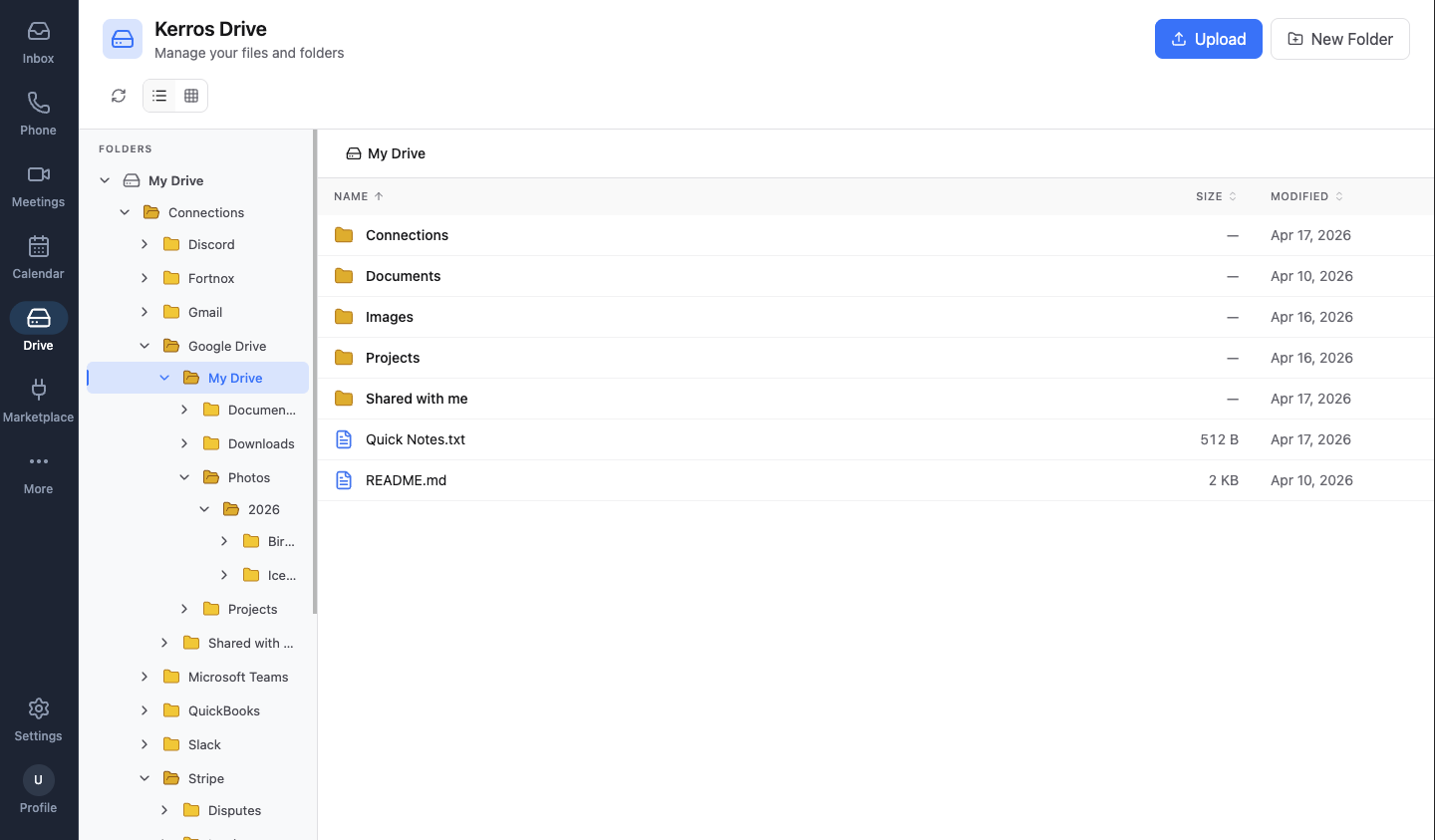The image size is (1435, 840).
Task: Open Meetings from the left rail
Action: point(38,183)
